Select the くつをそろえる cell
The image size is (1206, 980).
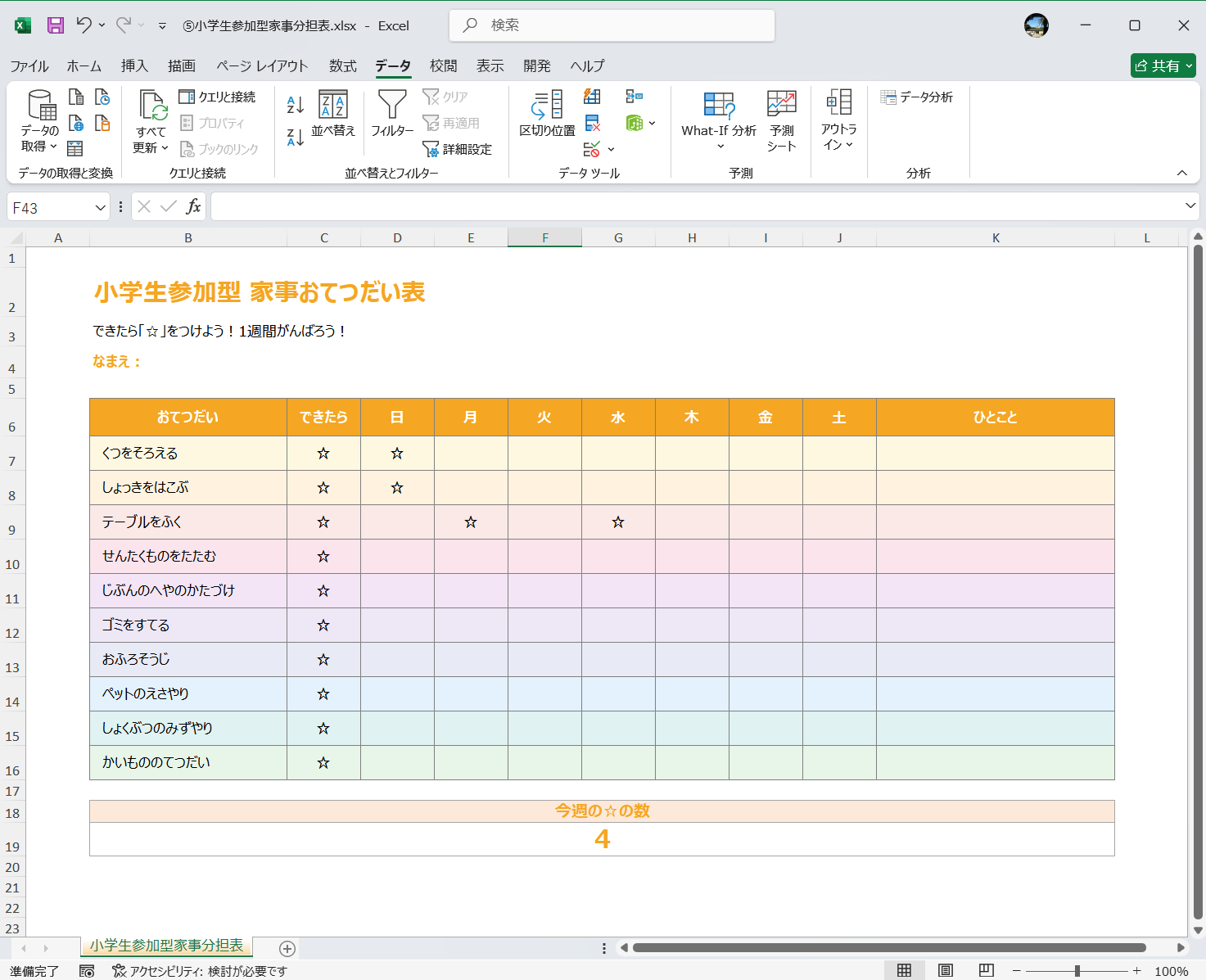click(188, 453)
